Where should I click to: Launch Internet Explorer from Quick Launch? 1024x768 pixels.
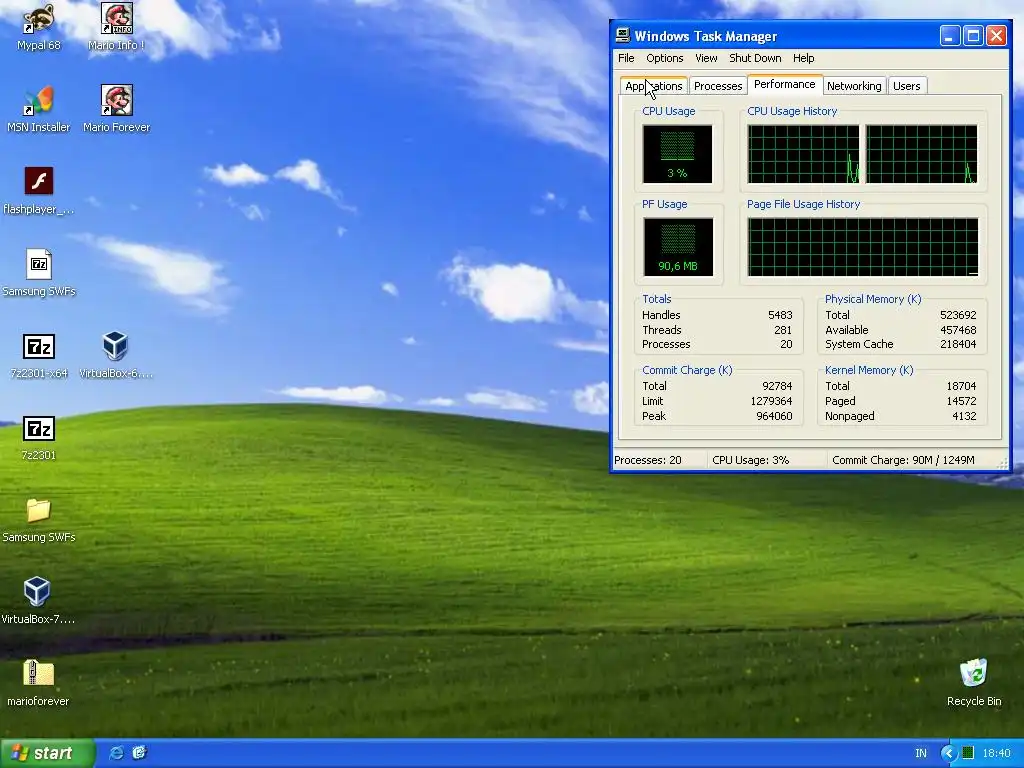coord(116,753)
